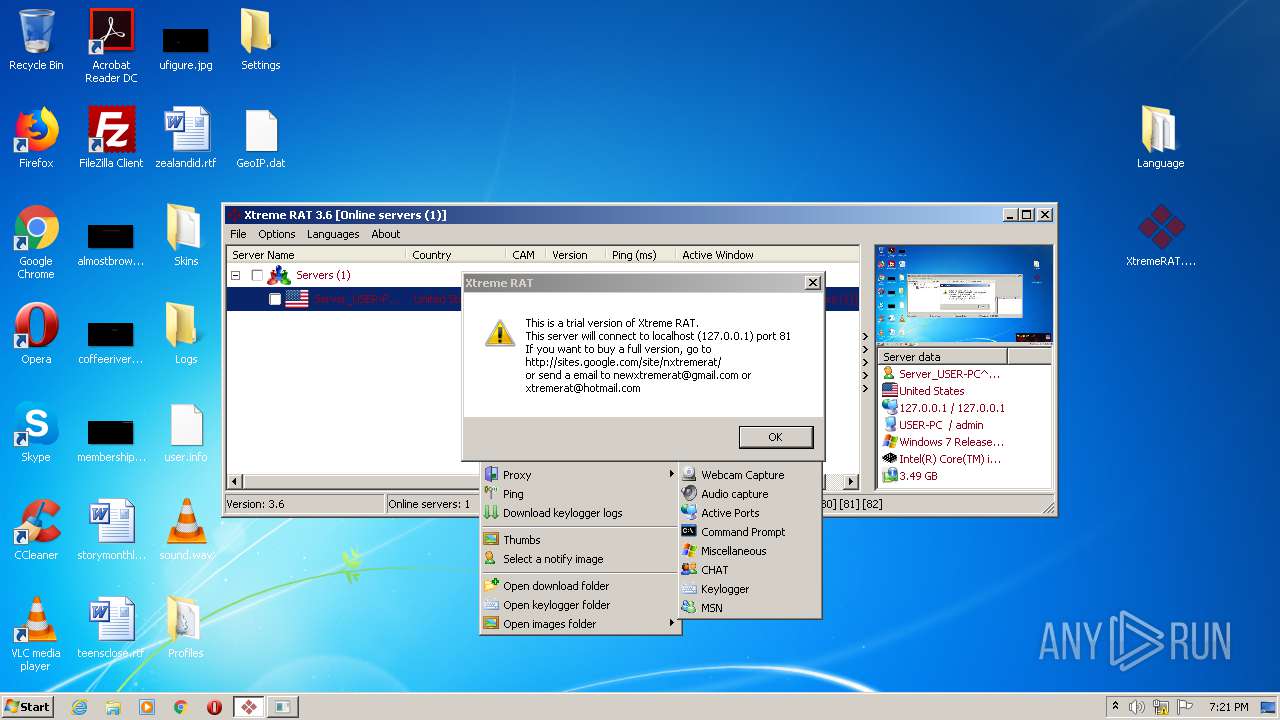
Task: Launch Internet Explorer from the taskbar
Action: tap(79, 707)
